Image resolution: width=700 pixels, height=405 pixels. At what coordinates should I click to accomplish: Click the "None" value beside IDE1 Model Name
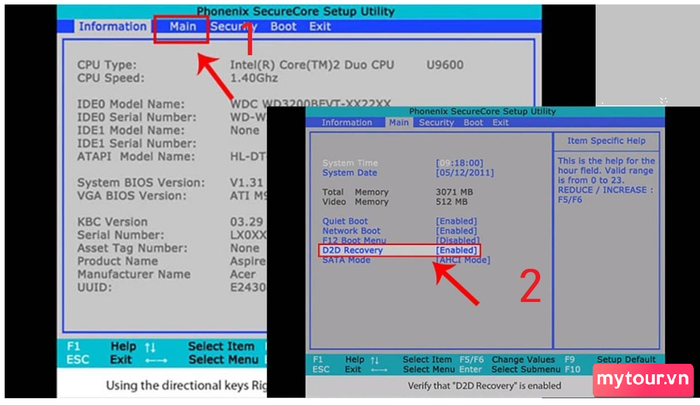click(x=244, y=130)
